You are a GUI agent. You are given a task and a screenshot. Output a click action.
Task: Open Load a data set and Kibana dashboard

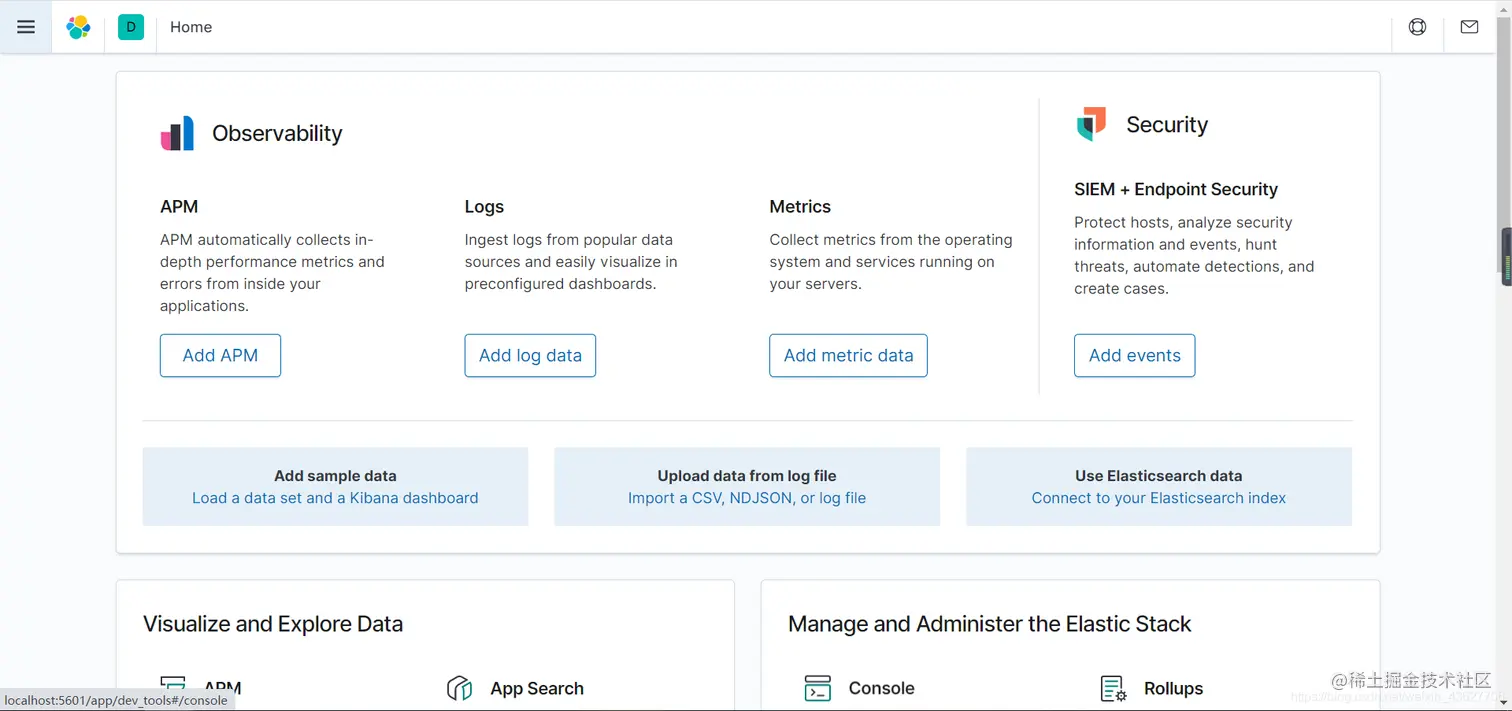click(335, 498)
